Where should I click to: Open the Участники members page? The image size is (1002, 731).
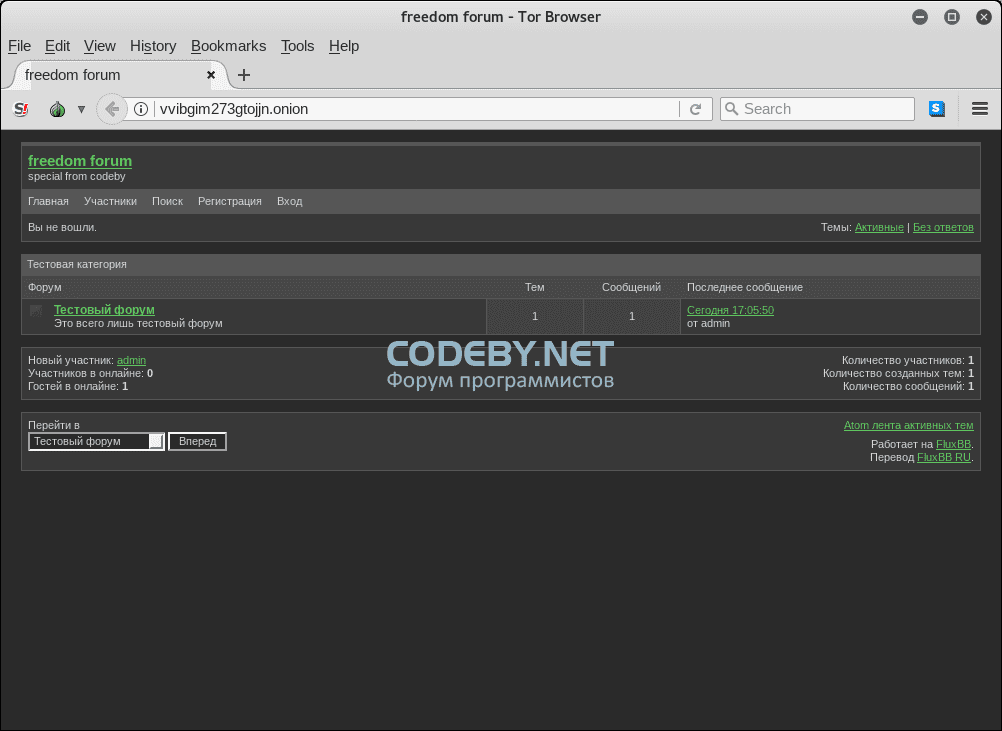pyautogui.click(x=111, y=201)
